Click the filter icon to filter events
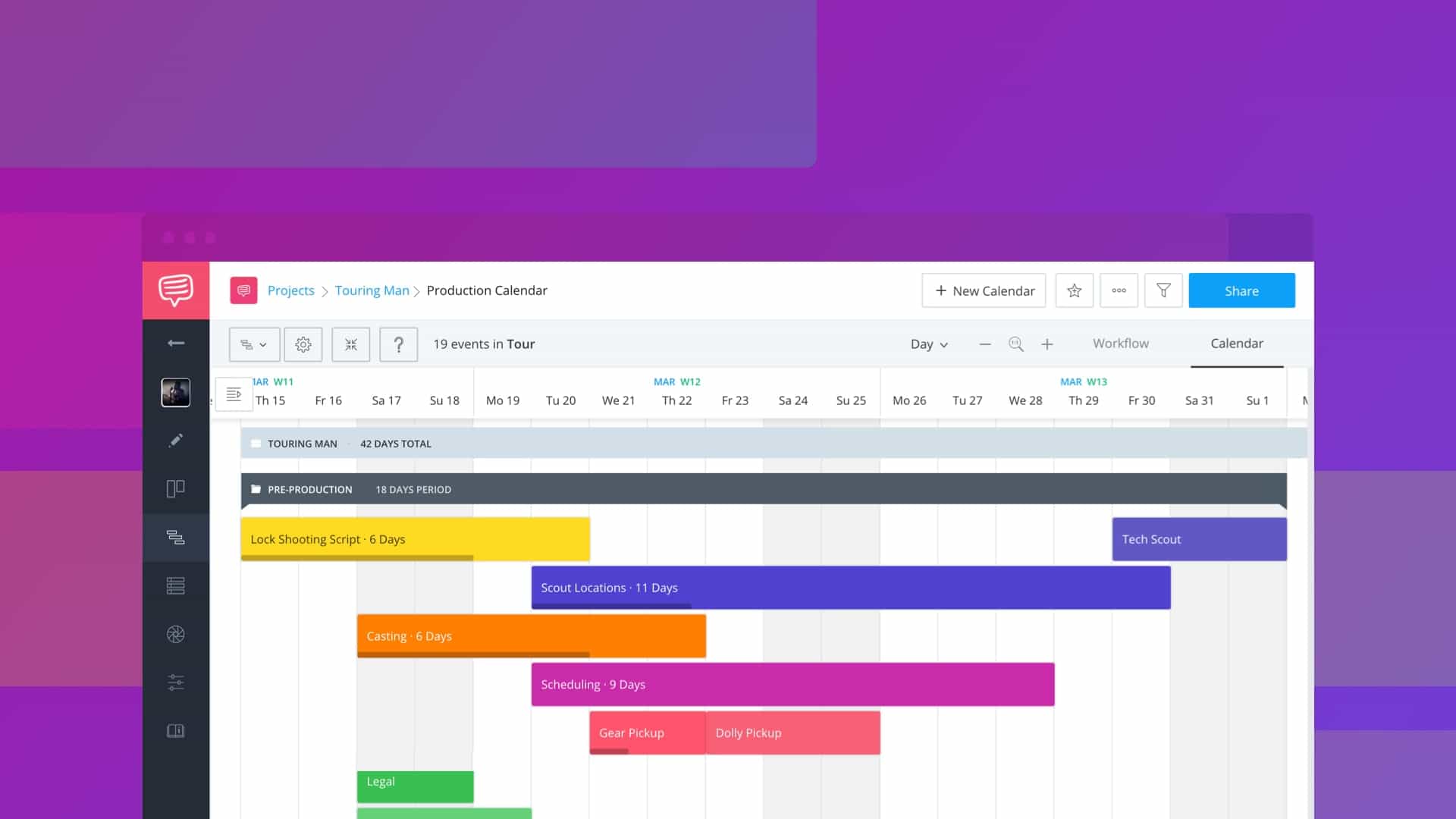 coord(1163,290)
